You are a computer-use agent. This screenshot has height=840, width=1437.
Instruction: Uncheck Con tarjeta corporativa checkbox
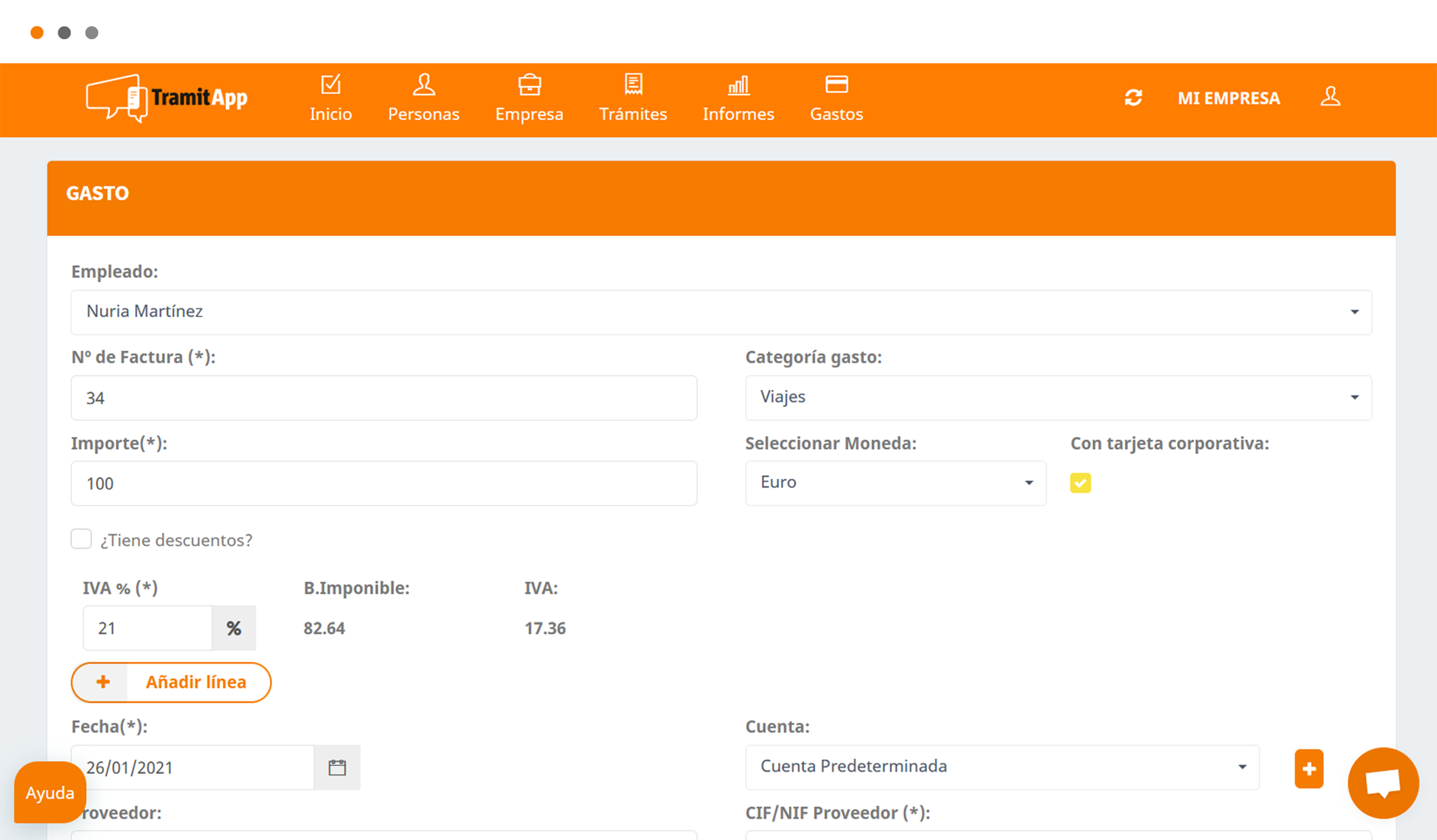(x=1080, y=483)
